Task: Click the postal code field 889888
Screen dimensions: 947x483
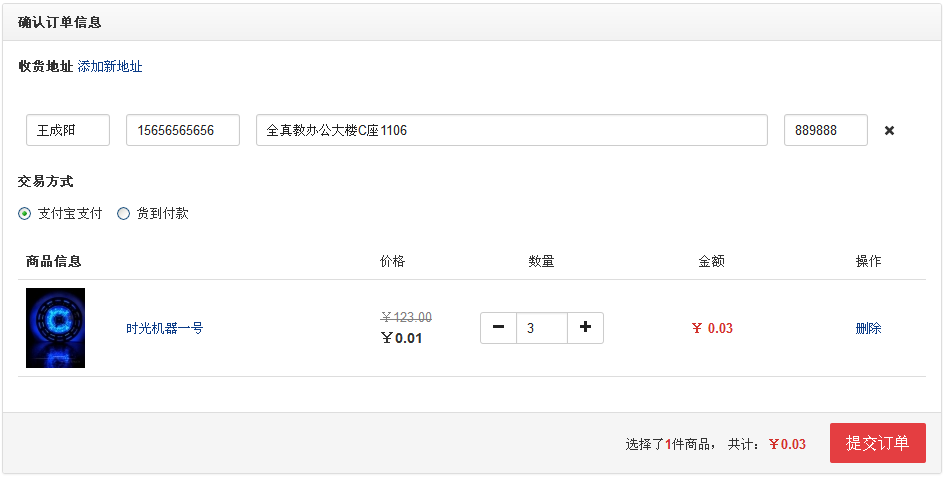Action: 825,130
